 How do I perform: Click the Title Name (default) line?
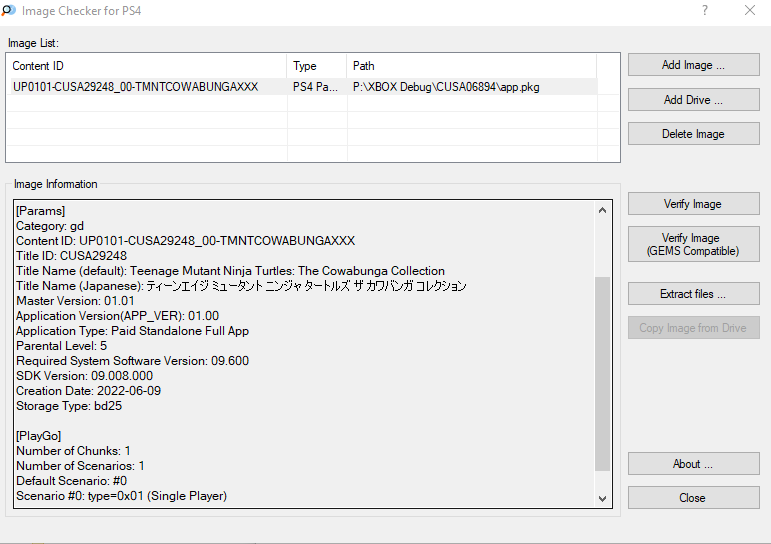tap(230, 271)
